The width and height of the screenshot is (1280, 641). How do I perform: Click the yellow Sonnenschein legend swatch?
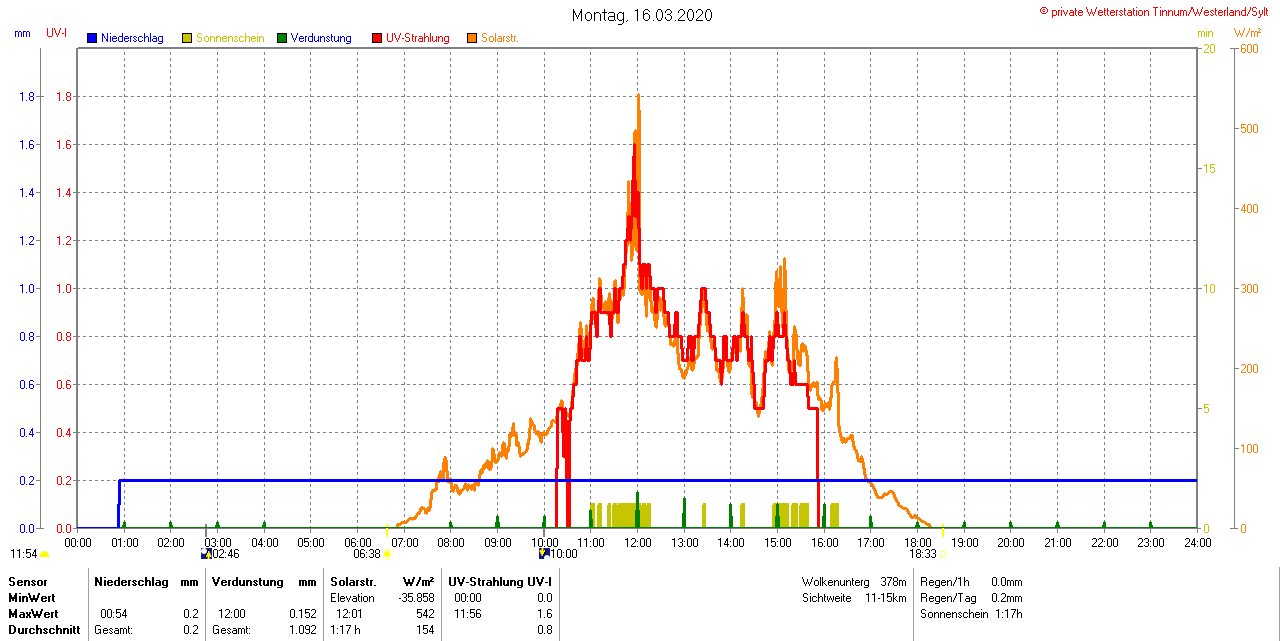pos(187,38)
